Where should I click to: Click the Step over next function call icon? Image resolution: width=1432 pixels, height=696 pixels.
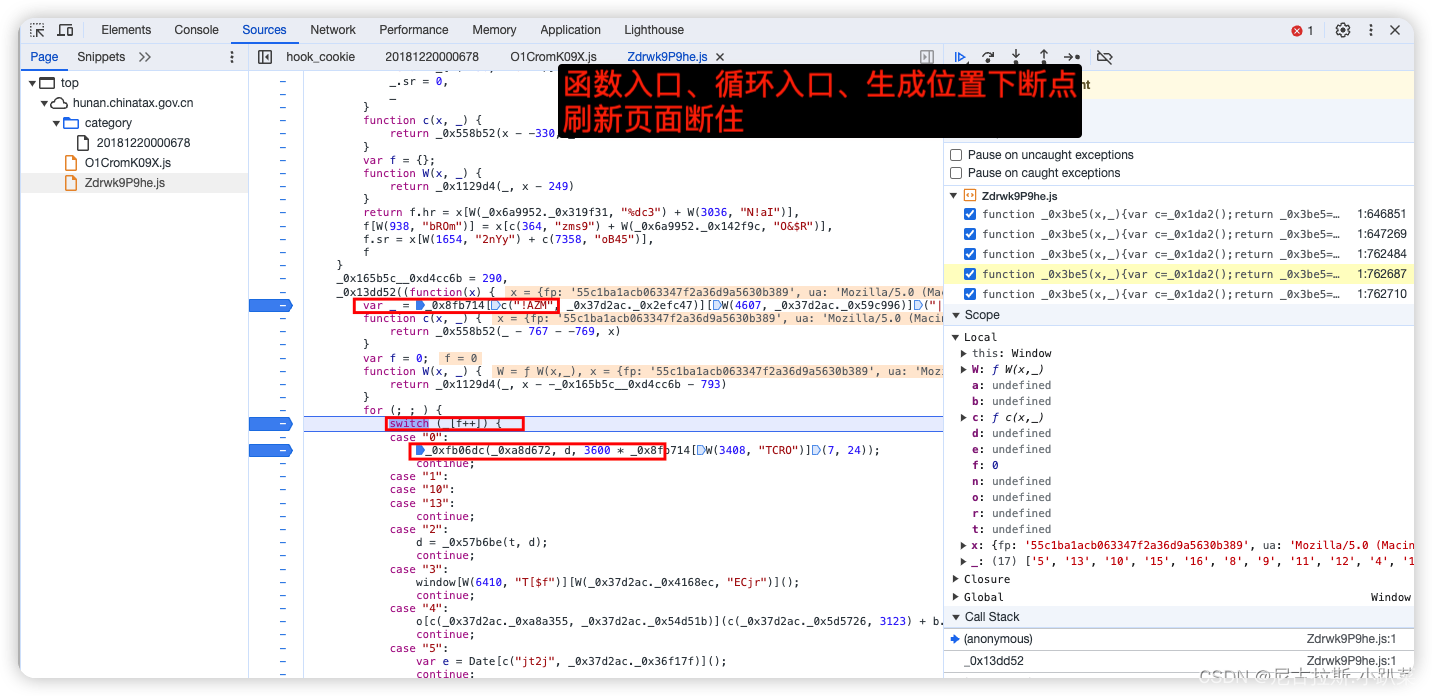tap(988, 57)
